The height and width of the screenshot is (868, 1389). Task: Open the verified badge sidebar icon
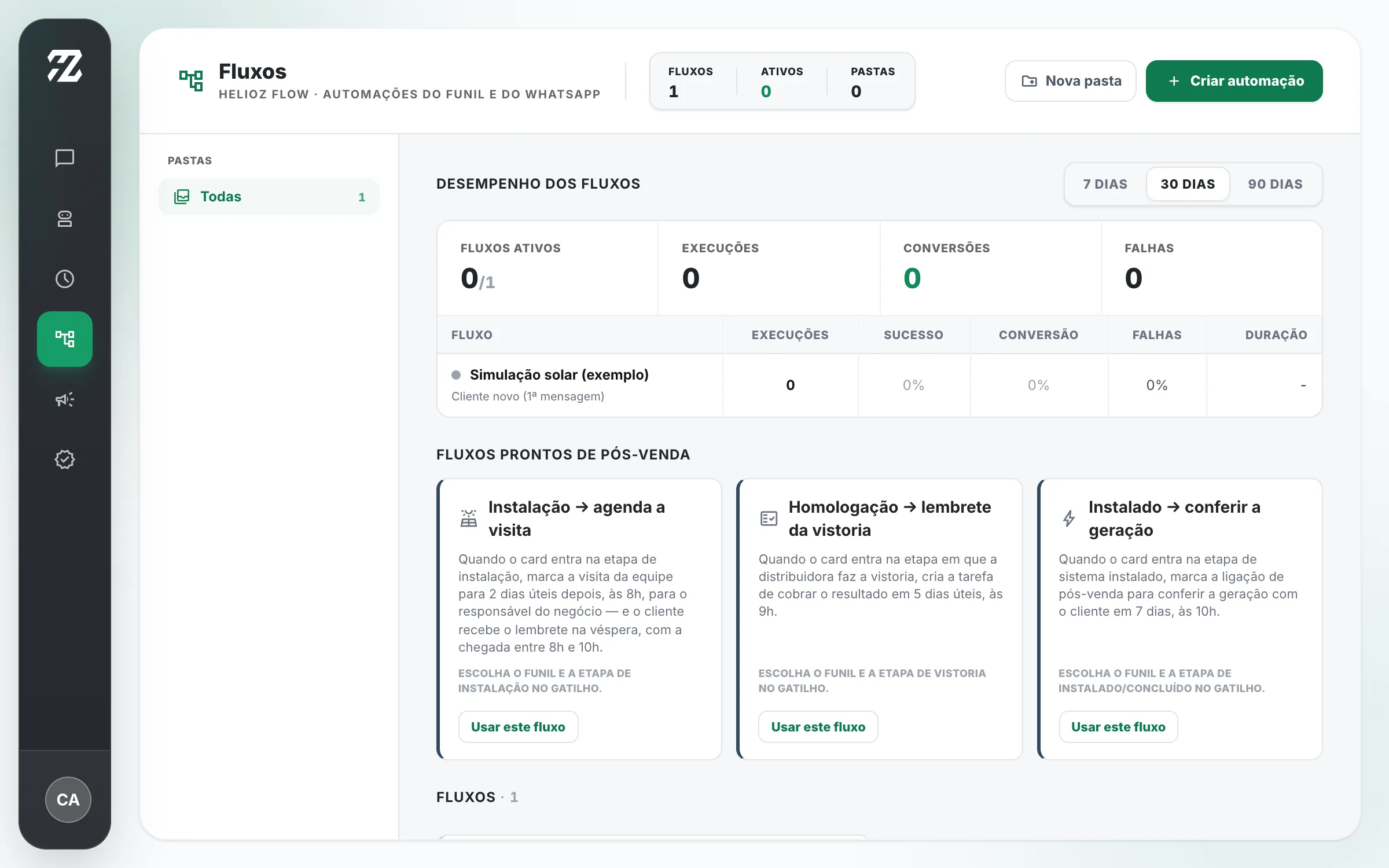click(x=65, y=459)
